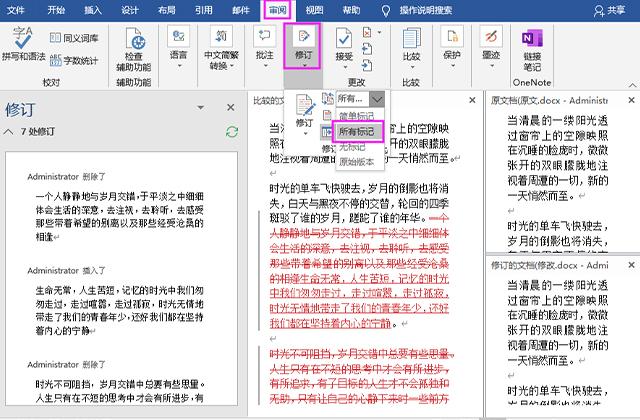Choose 无标记 no markup option
This screenshot has height=420, width=640.
353,147
